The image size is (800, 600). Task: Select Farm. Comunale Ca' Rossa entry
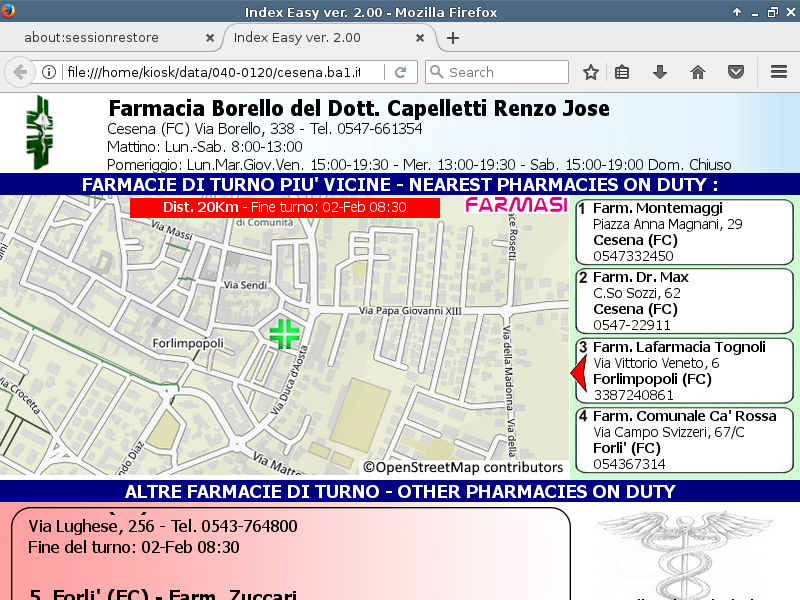[684, 440]
